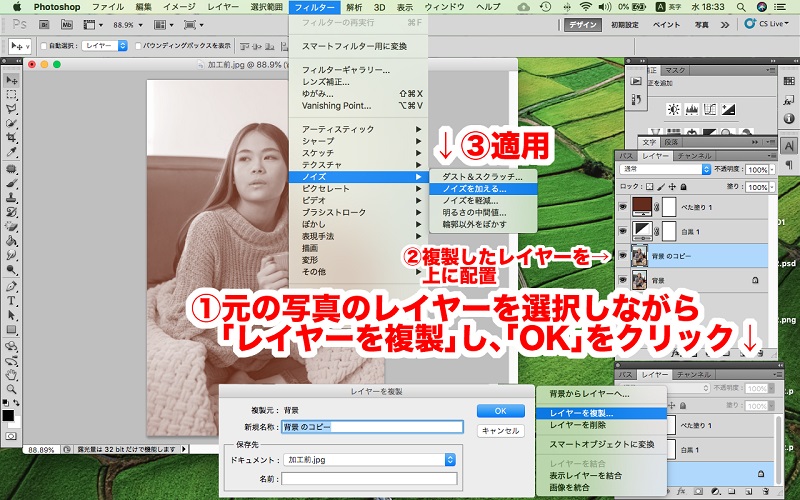Viewport: 800px width, 500px height.
Task: Add a Brightness/Contrast adjustment
Action: pyautogui.click(x=673, y=109)
